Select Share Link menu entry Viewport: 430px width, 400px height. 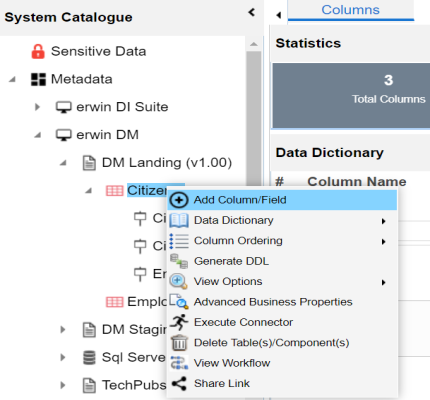tap(282, 383)
